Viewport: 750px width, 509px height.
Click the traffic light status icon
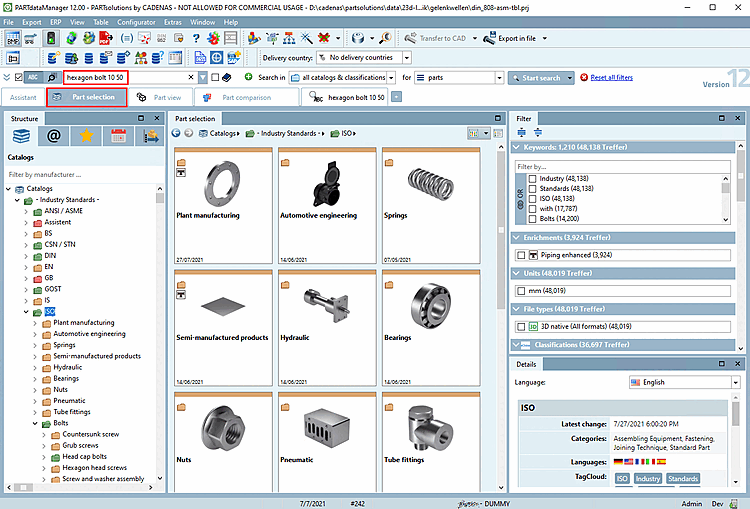[x=51, y=38]
